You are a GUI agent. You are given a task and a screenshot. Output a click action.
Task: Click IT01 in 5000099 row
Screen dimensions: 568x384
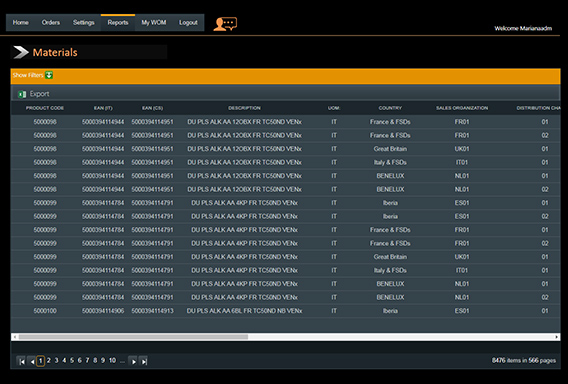coord(462,270)
